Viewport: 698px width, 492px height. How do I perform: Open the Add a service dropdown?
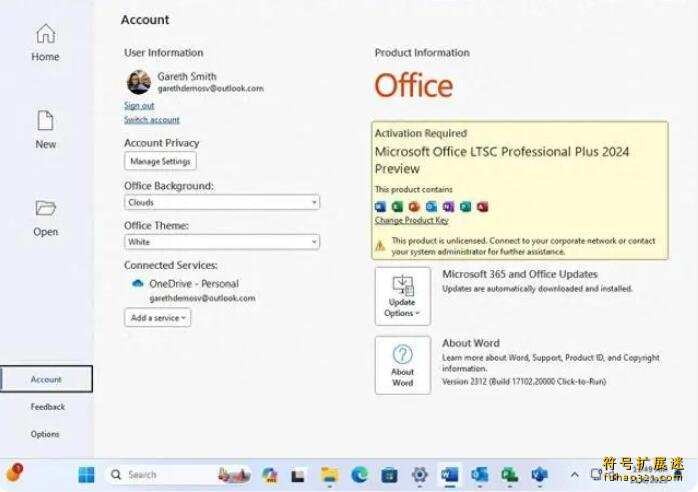coord(158,317)
